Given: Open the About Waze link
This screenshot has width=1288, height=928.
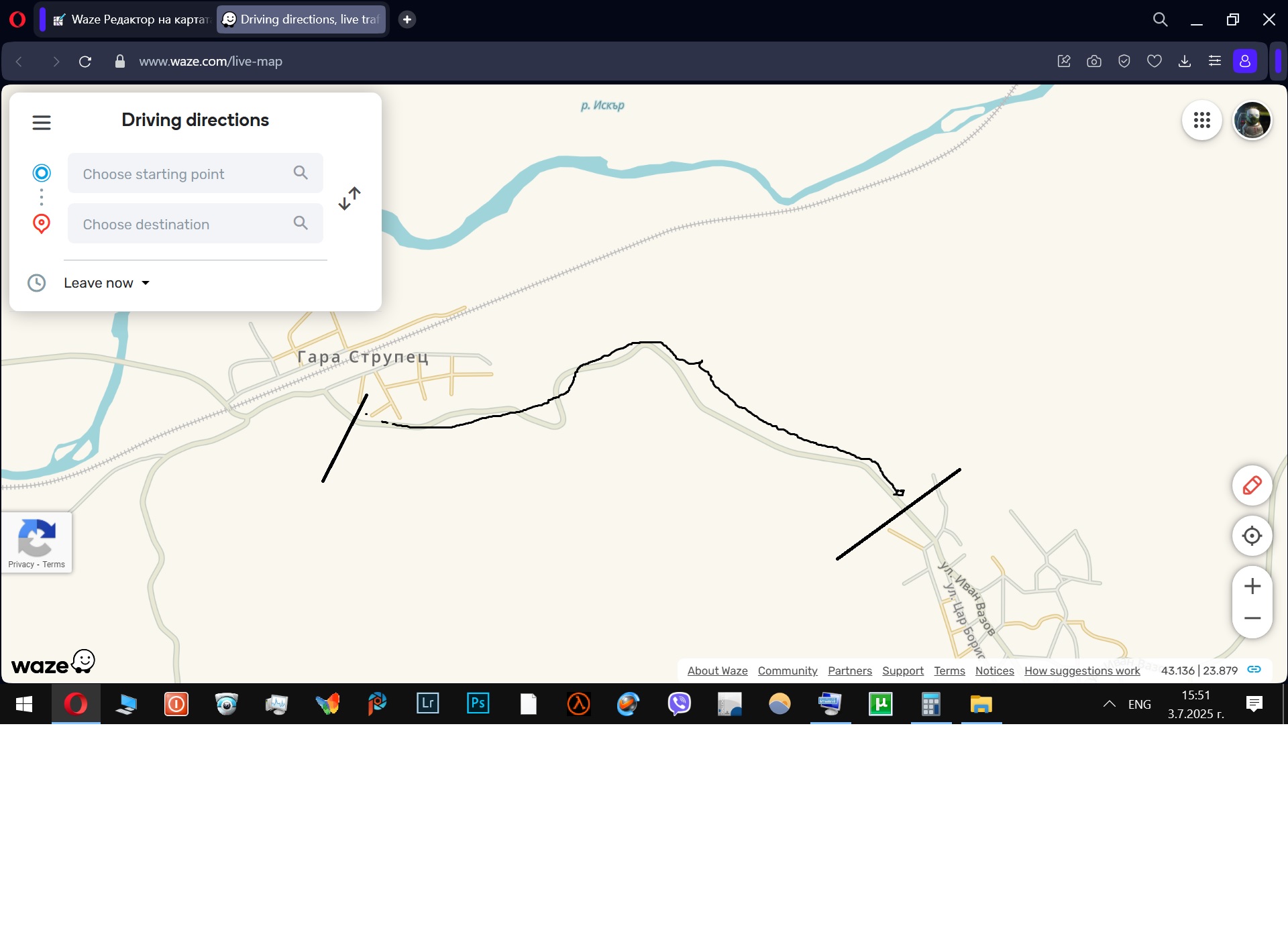Looking at the screenshot, I should (717, 671).
